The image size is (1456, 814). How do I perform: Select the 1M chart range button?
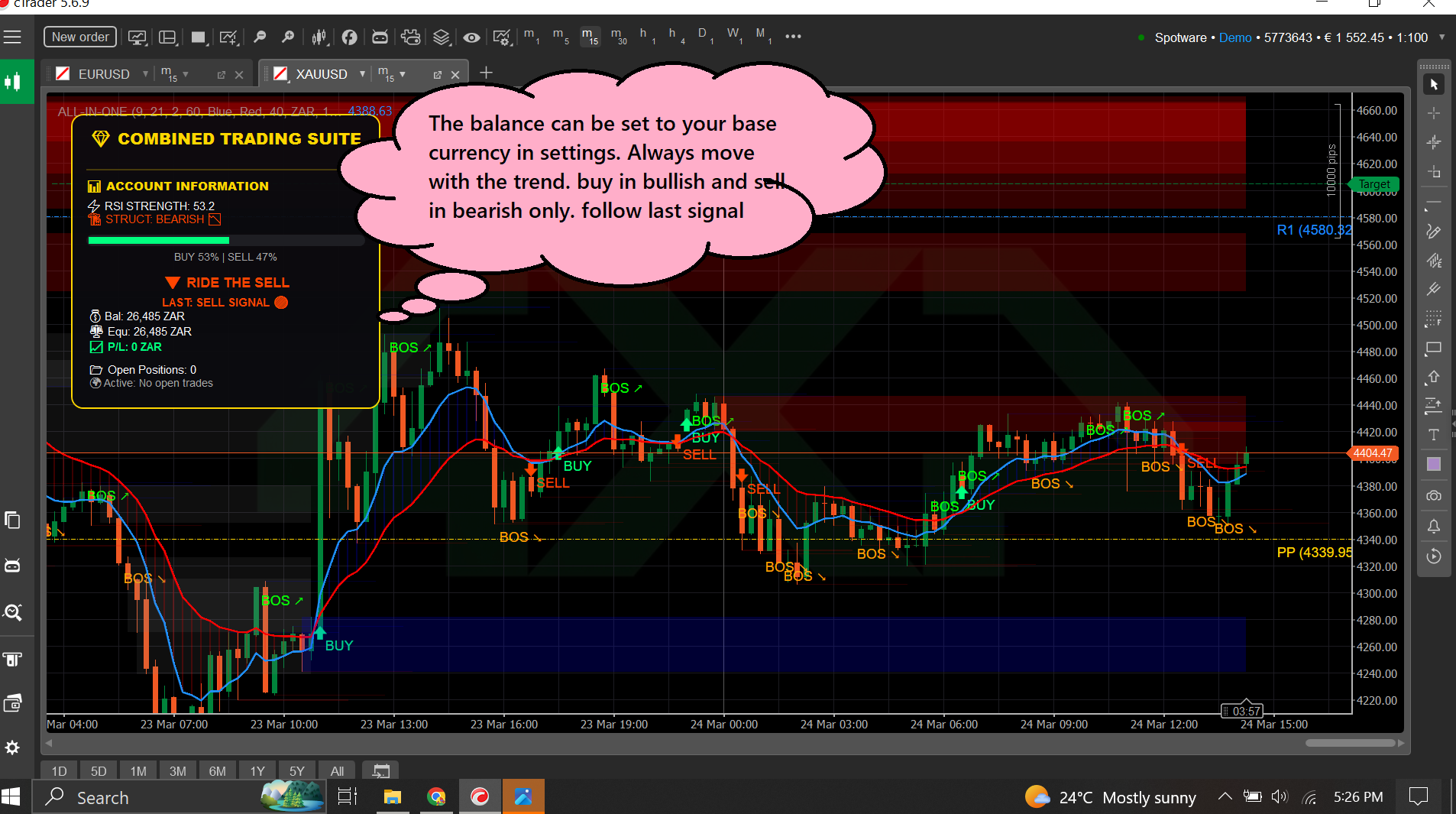138,771
